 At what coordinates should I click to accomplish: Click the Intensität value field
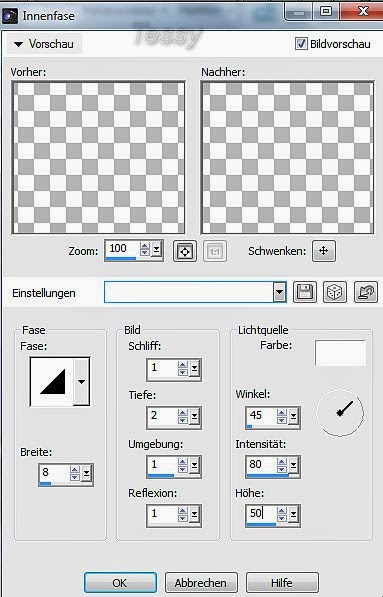pos(261,466)
